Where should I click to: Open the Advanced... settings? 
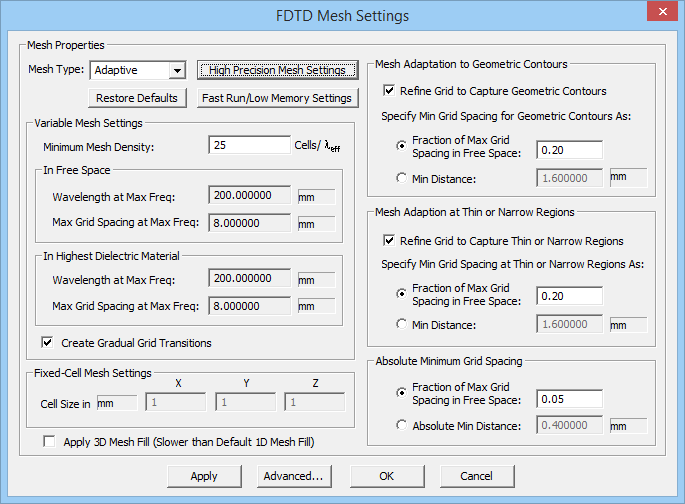(x=293, y=476)
